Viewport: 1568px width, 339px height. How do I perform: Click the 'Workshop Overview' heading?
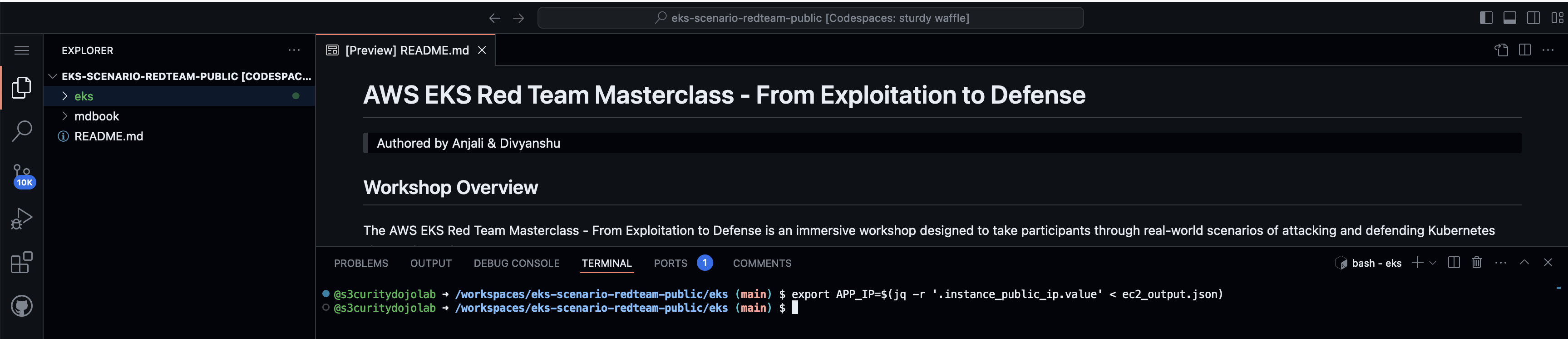click(450, 188)
